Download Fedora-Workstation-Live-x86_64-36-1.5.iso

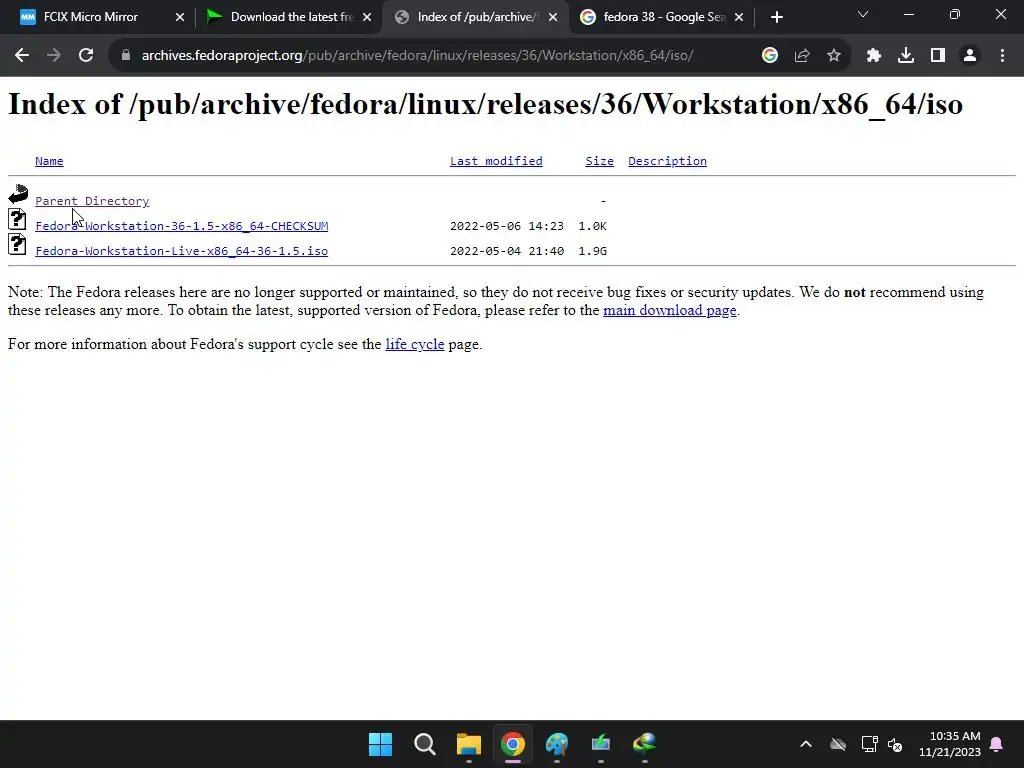click(182, 251)
